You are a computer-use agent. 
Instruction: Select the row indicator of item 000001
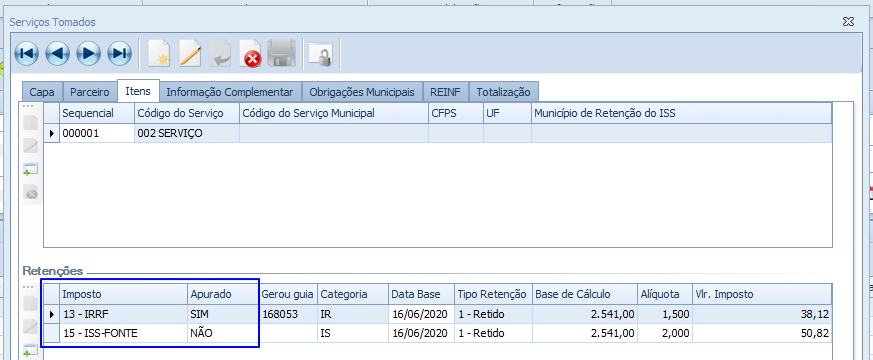click(52, 134)
